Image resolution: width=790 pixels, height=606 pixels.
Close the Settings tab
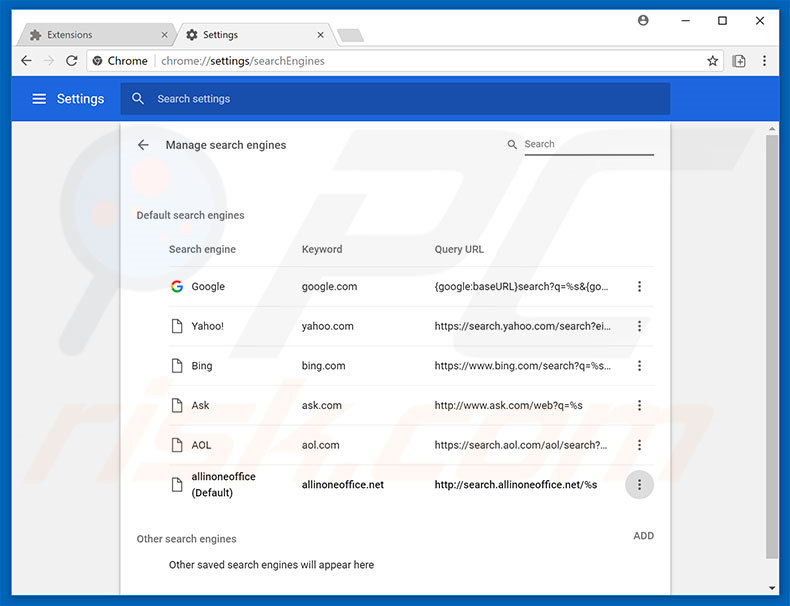(320, 35)
